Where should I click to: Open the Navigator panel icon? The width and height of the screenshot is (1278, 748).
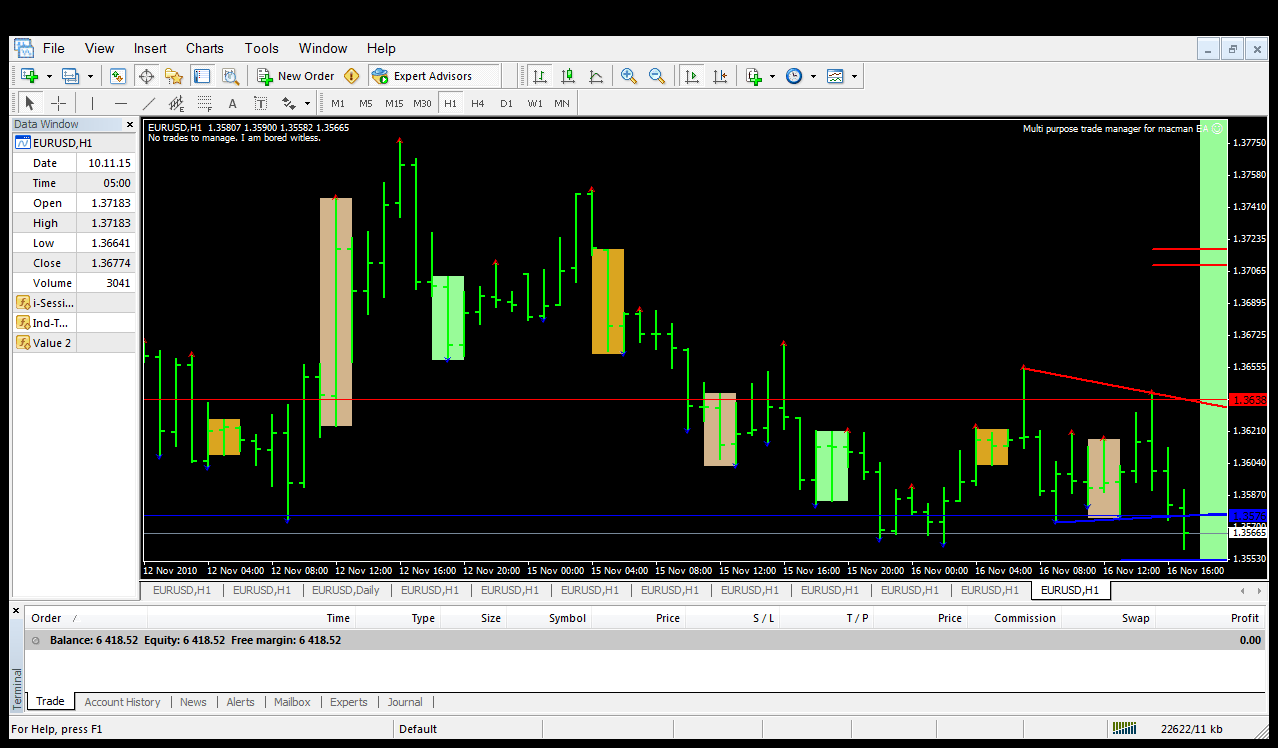174,76
